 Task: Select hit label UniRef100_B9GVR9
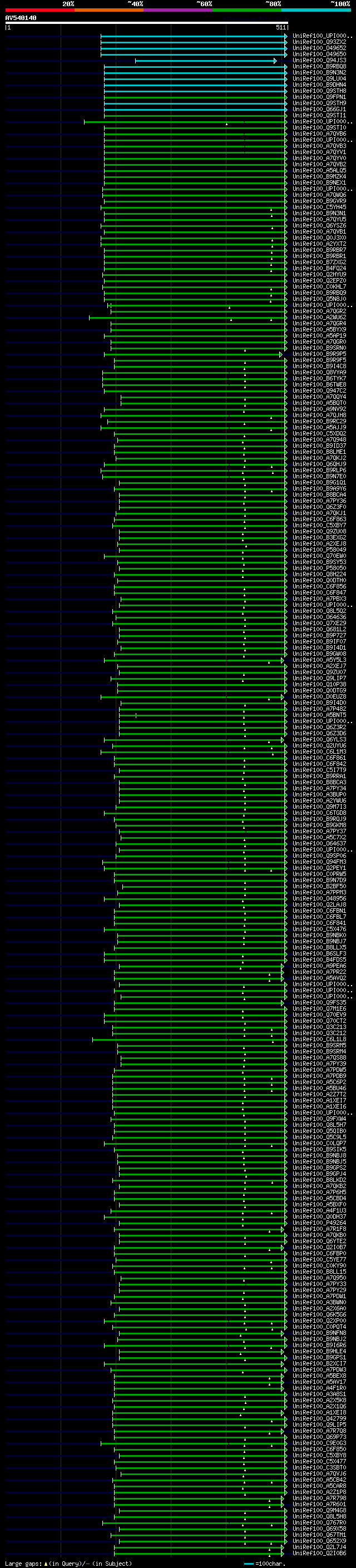click(319, 201)
